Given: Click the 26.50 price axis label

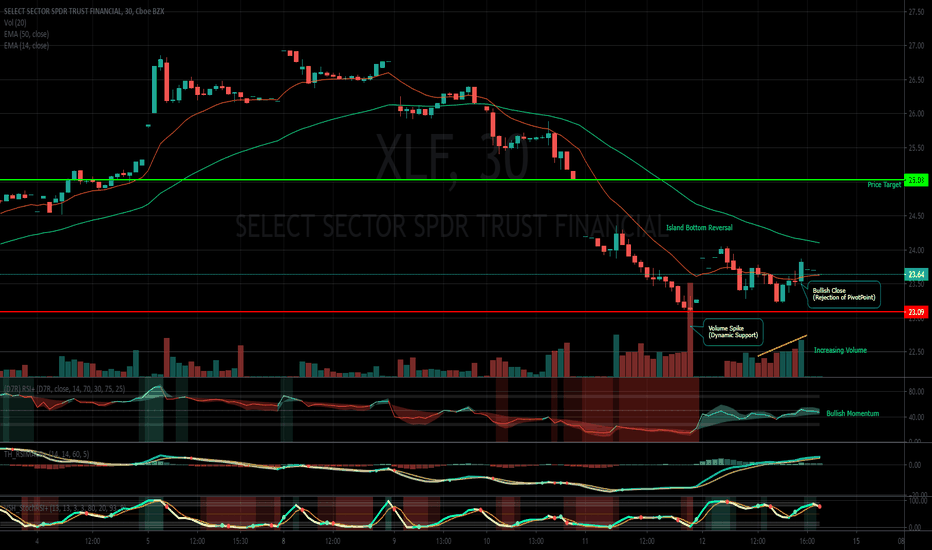Looking at the screenshot, I should 916,80.
